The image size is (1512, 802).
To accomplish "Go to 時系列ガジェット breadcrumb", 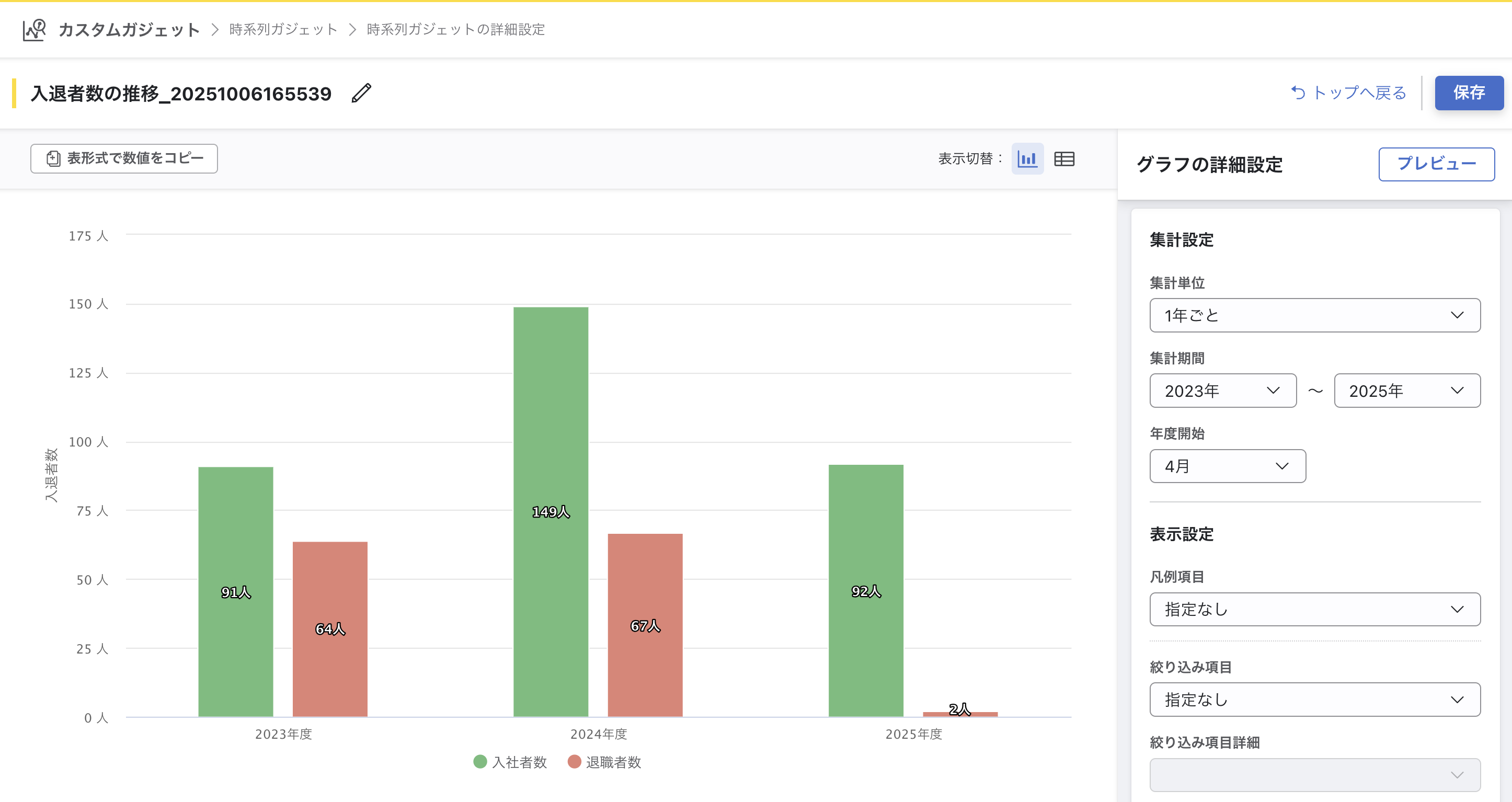I will pos(283,29).
